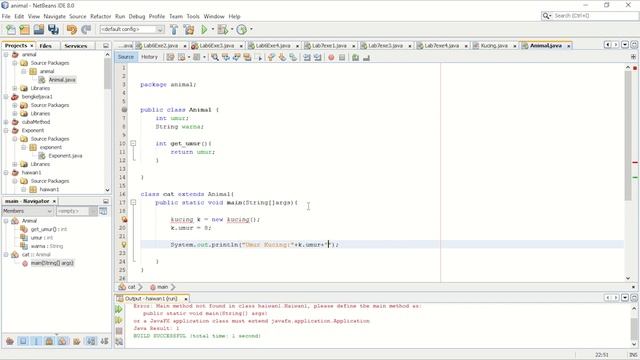Open the Lab7exe3.java editor tab
Image resolution: width=640 pixels, height=360 pixels.
385,46
